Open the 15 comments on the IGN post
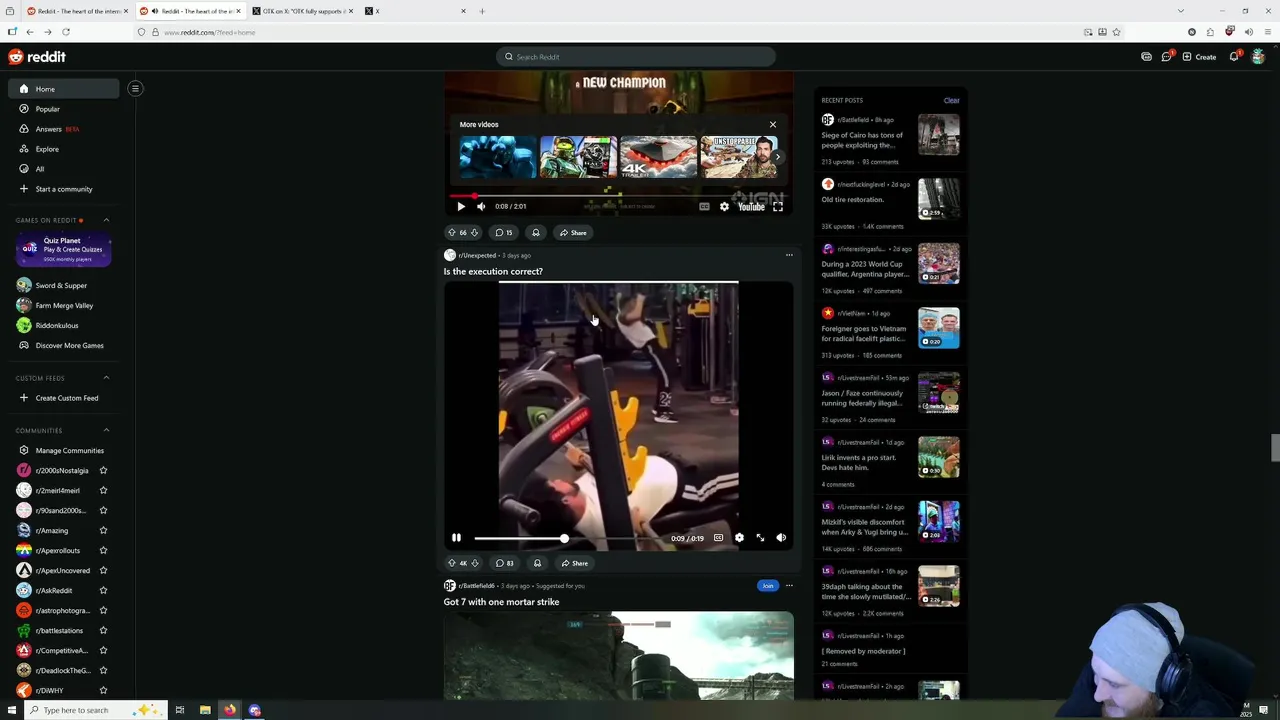This screenshot has width=1280, height=720. click(x=504, y=233)
